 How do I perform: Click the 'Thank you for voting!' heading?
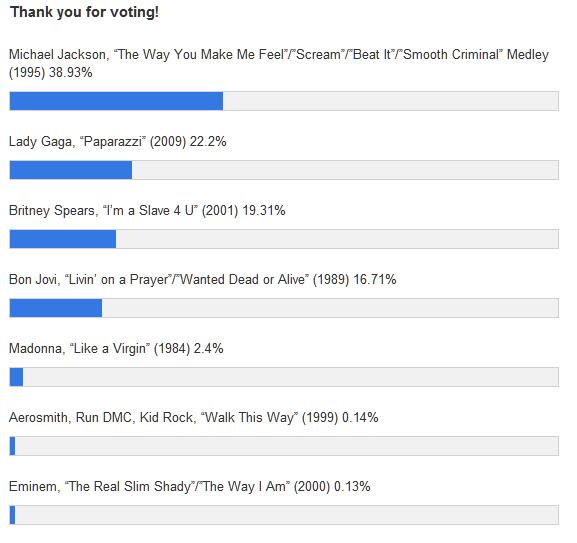[84, 12]
